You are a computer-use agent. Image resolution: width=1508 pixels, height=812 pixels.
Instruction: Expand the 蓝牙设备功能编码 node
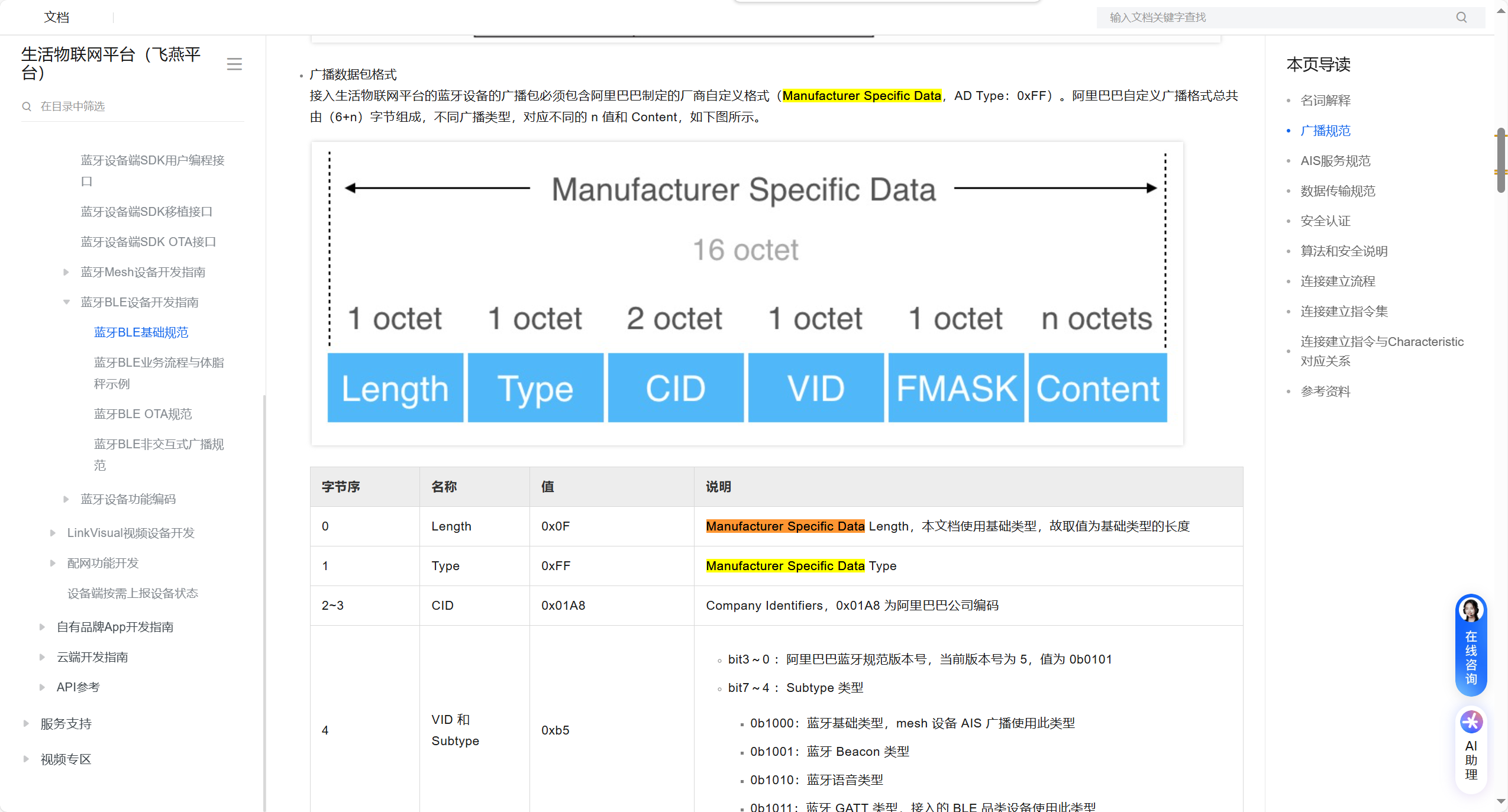(66, 499)
